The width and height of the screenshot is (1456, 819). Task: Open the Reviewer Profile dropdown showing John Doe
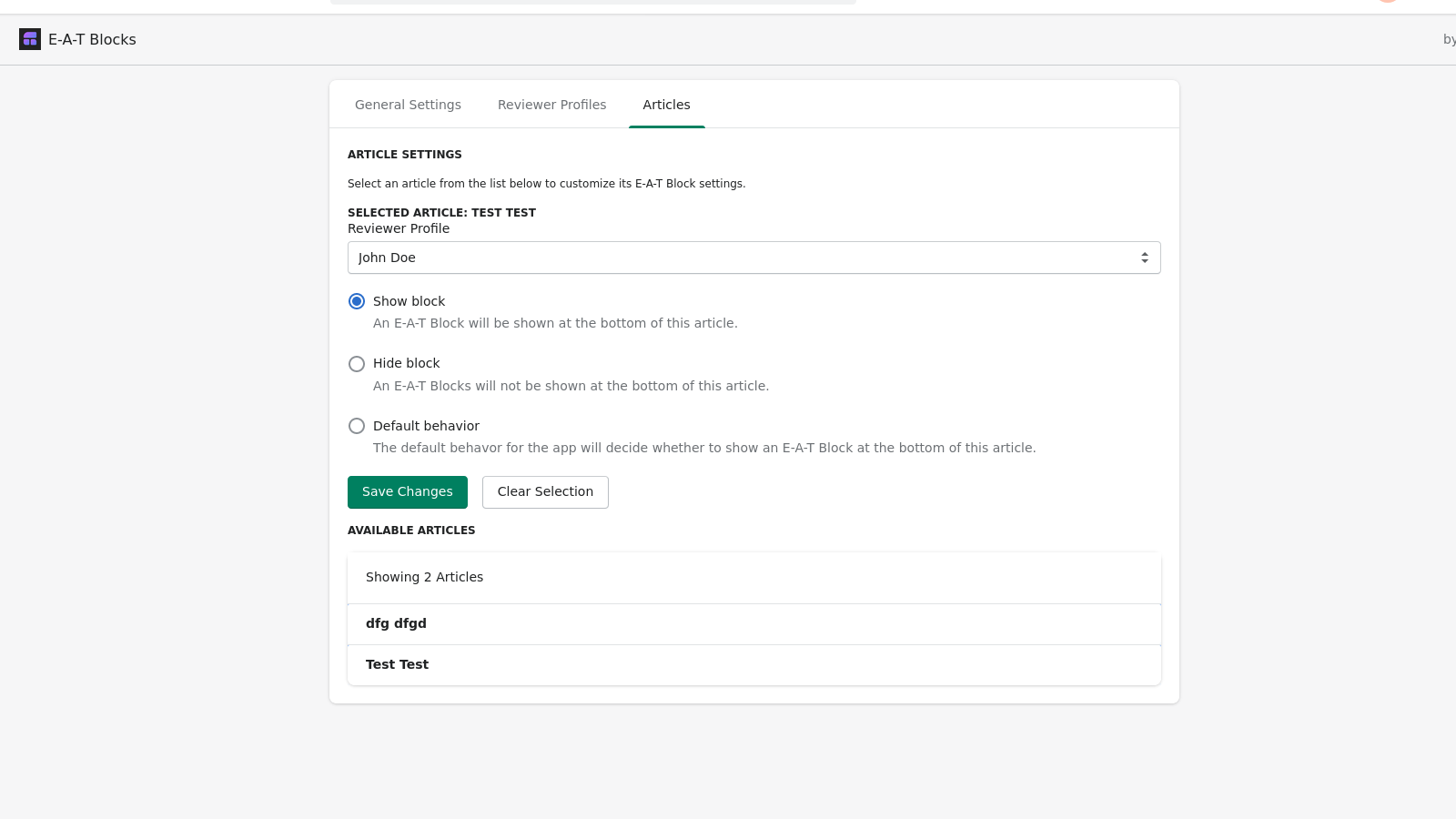[x=753, y=258]
